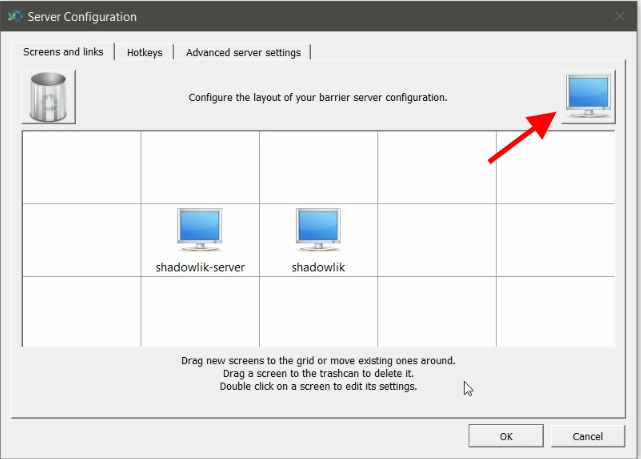The height and width of the screenshot is (459, 641).
Task: Select the shadowlik screen icon
Action: [318, 230]
